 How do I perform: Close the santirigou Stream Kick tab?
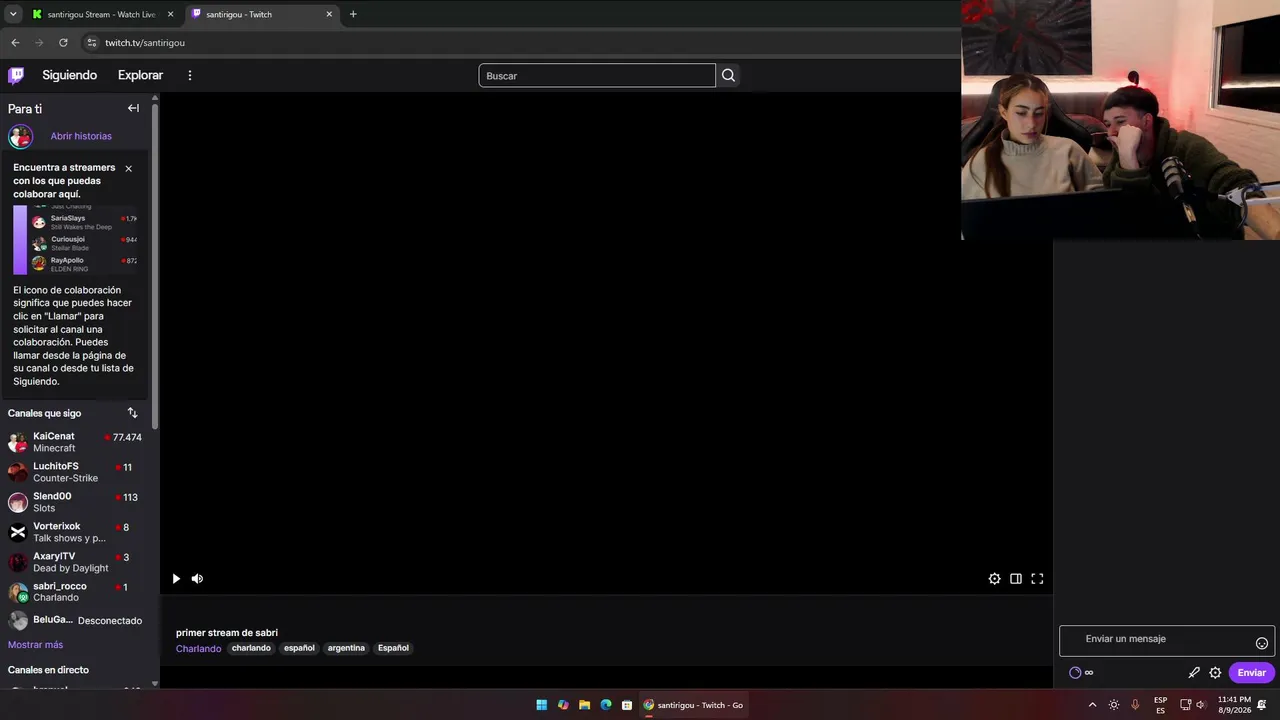(x=170, y=14)
